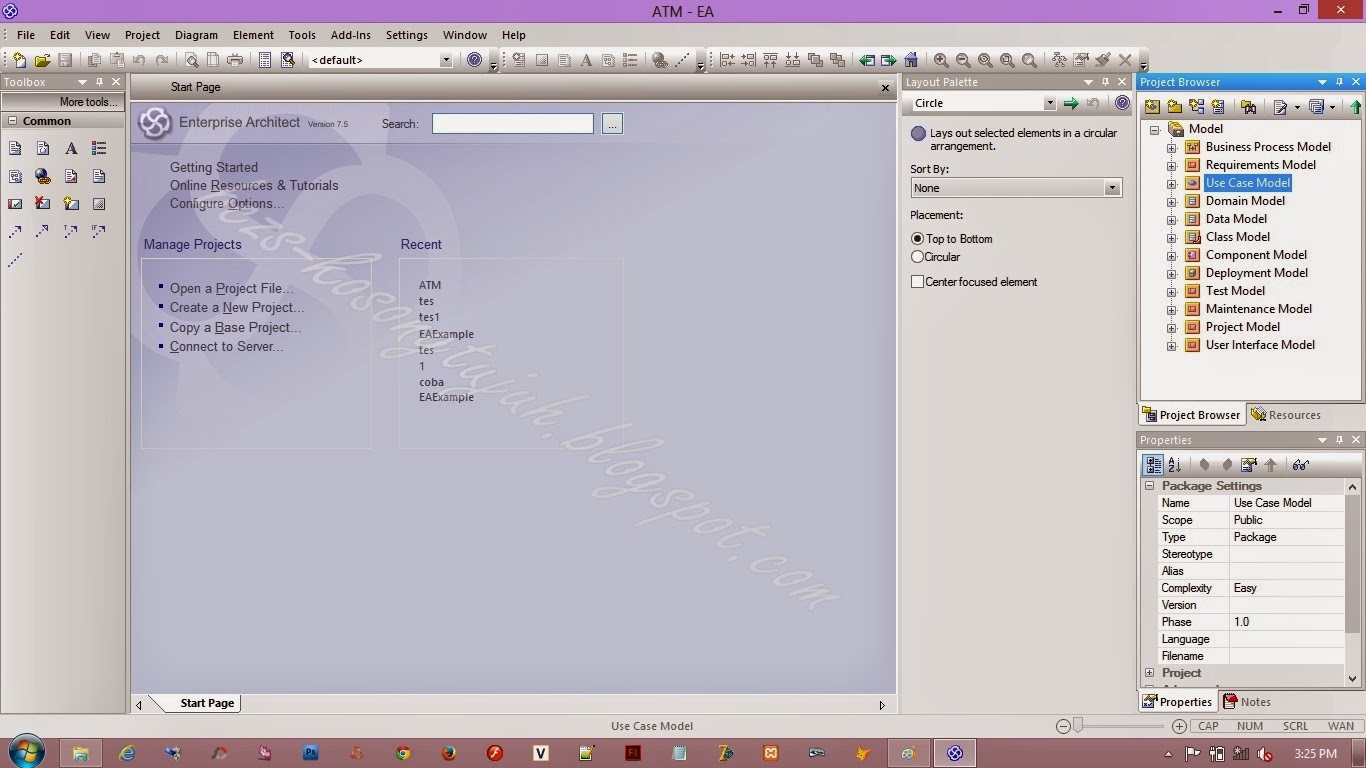Click the glasses icon in Properties toolbar
The height and width of the screenshot is (768, 1366).
pos(1300,465)
